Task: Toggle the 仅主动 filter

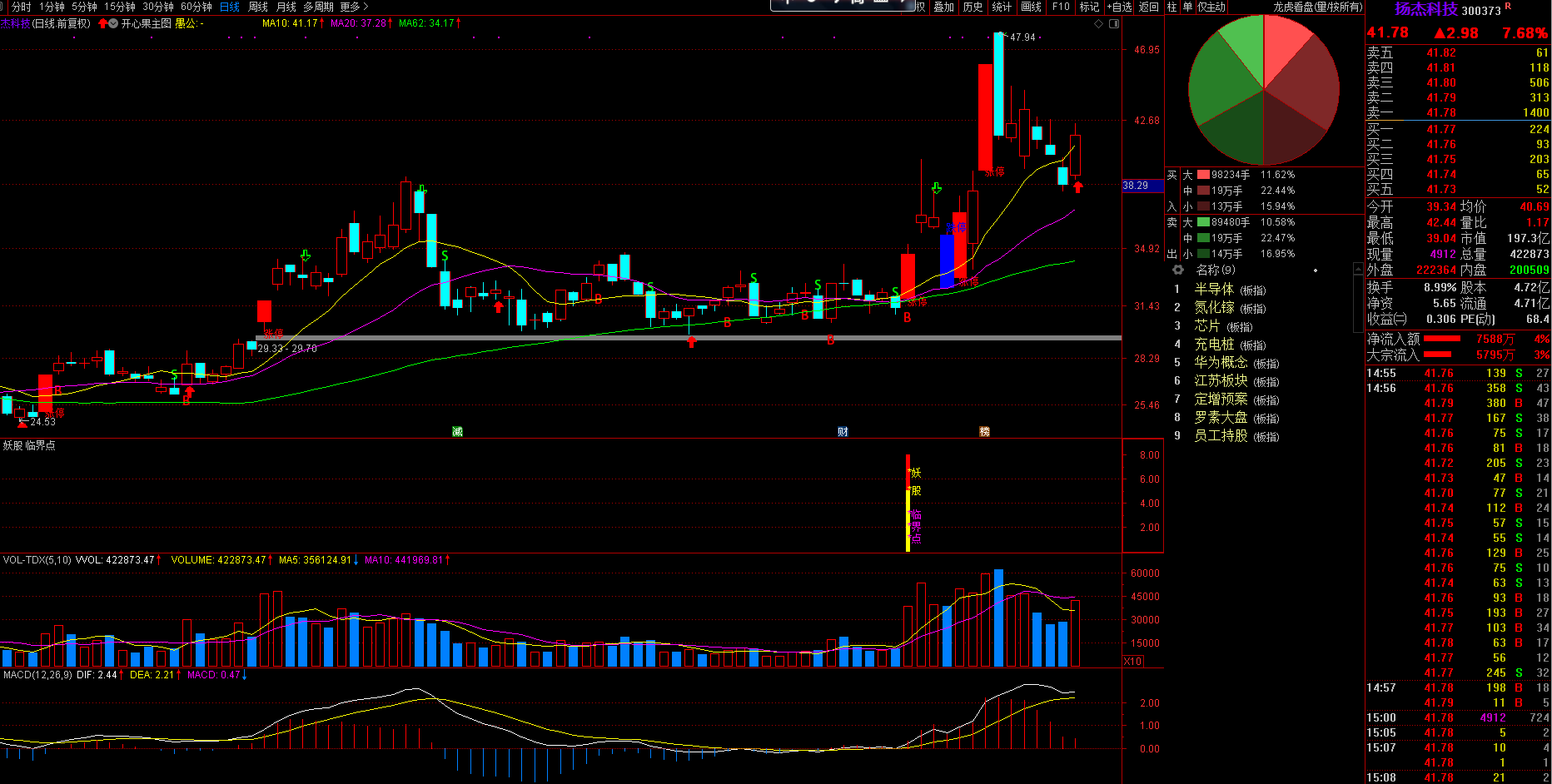Action: [1211, 7]
